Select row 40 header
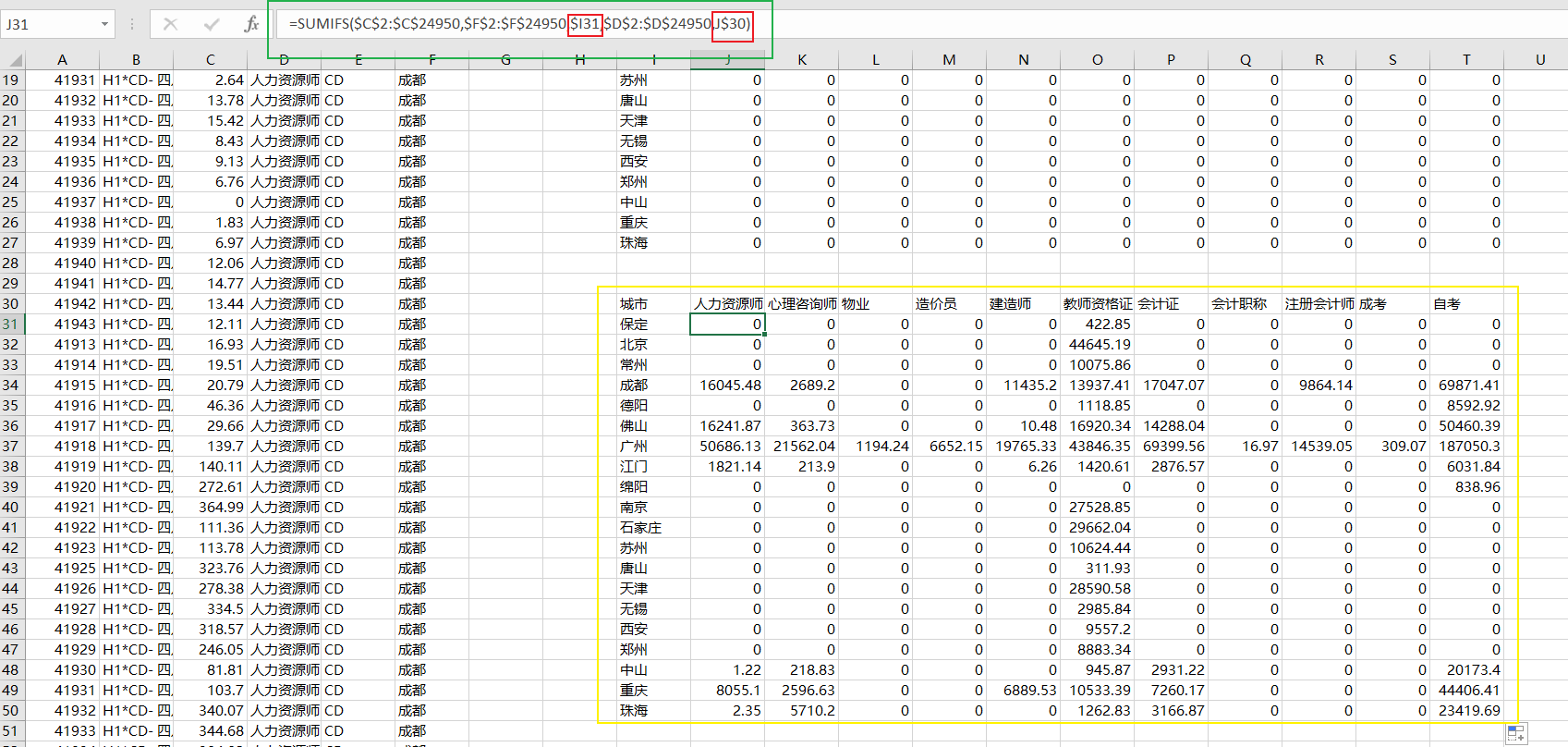Screen dimensions: 1568x747 11,508
